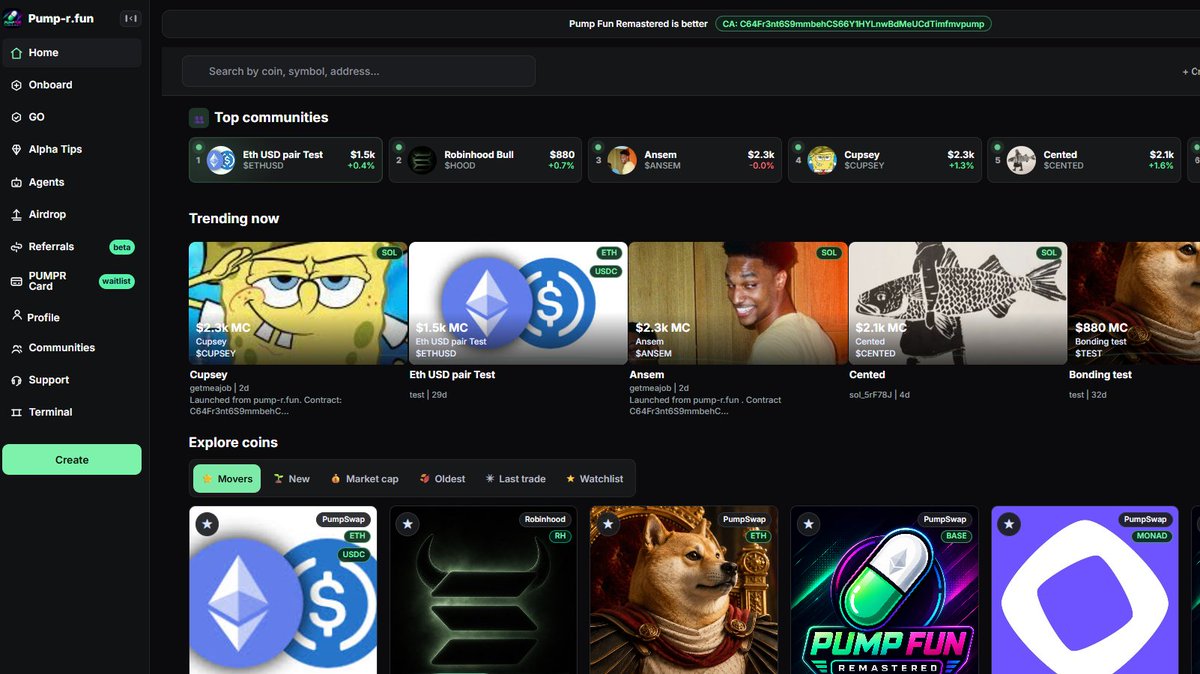Click the USDC badge on trending Eth USD pair
The width and height of the screenshot is (1200, 674).
[x=606, y=271]
